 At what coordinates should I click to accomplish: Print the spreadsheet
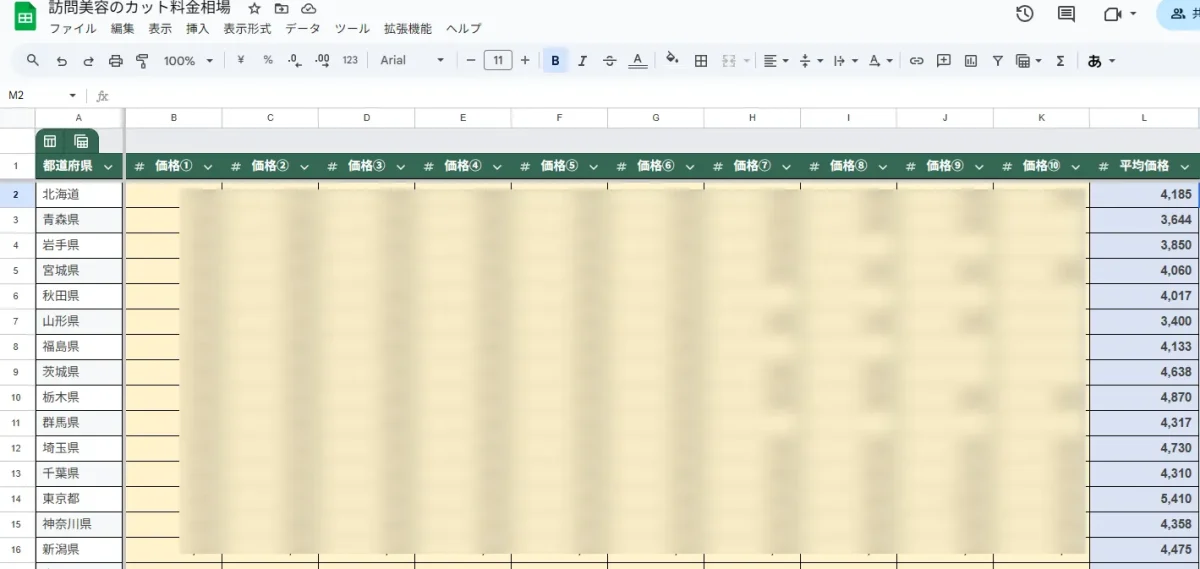pyautogui.click(x=115, y=60)
